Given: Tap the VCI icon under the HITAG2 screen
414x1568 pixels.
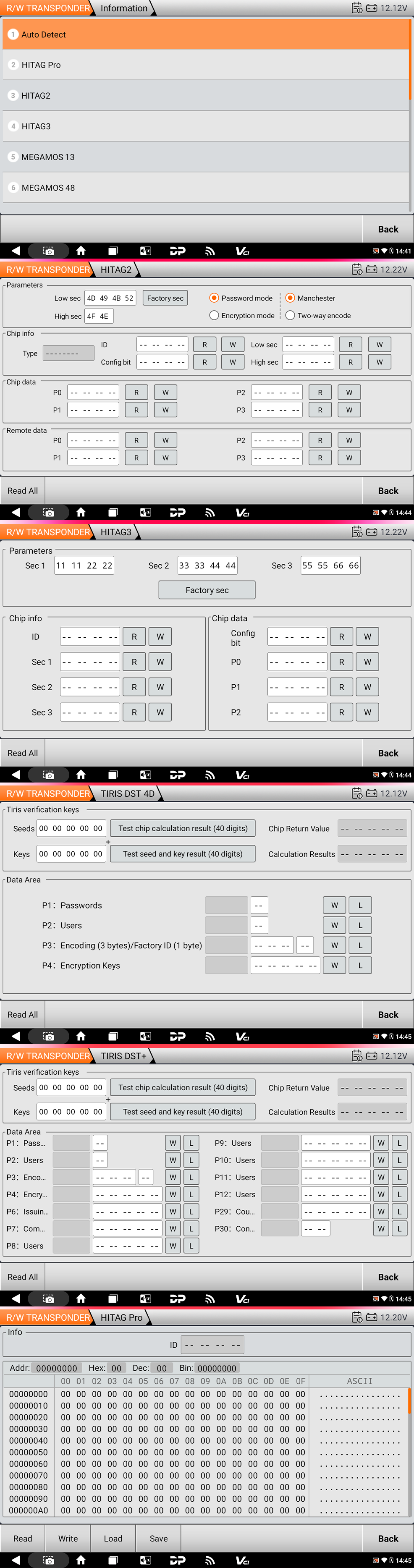Looking at the screenshot, I should (x=242, y=513).
